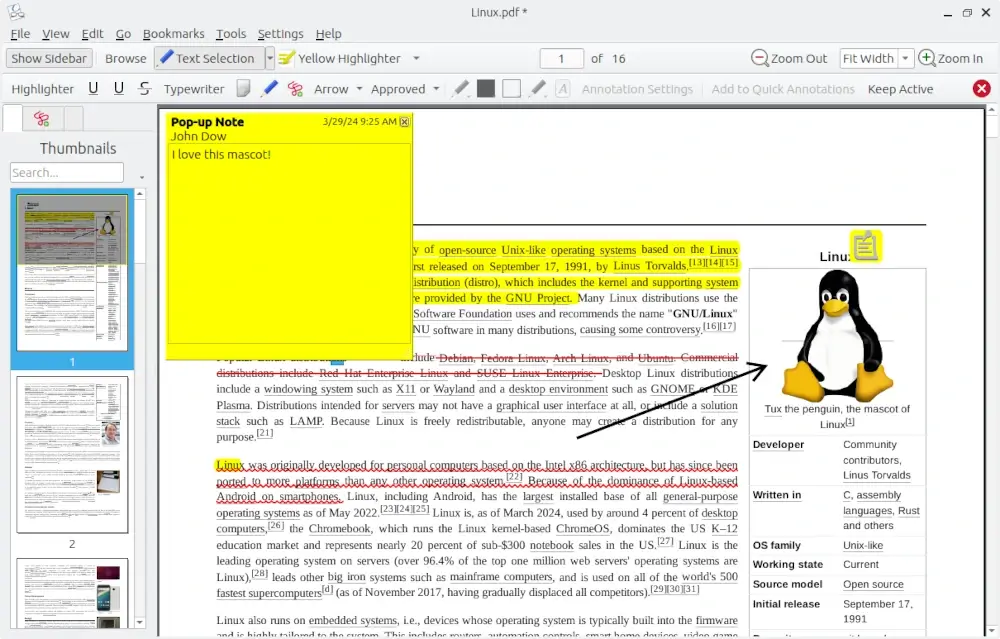Activate the Approved stamp tool
The image size is (1000, 639).
tap(398, 89)
